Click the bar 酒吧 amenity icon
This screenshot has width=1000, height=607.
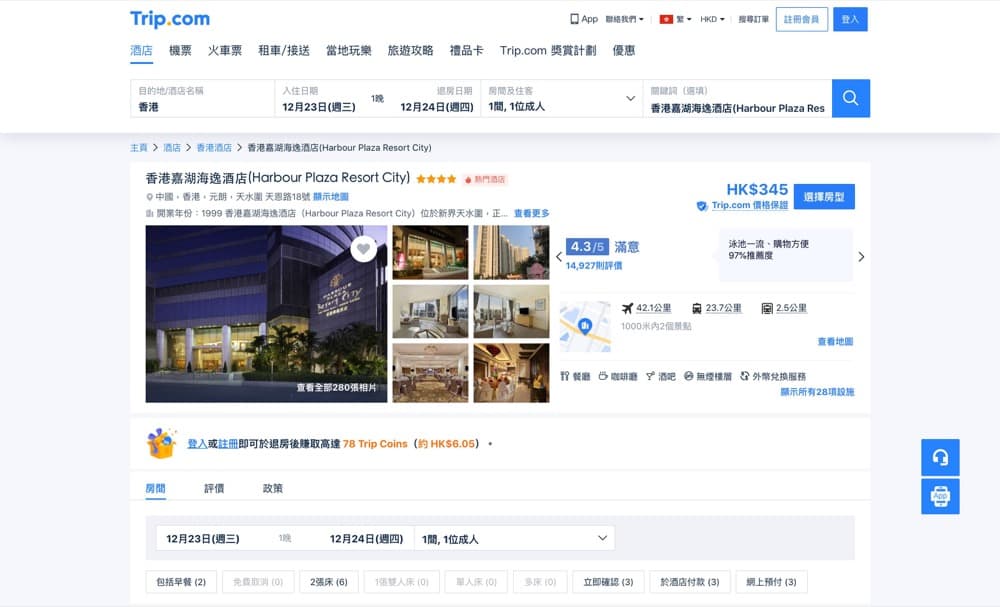coord(650,376)
